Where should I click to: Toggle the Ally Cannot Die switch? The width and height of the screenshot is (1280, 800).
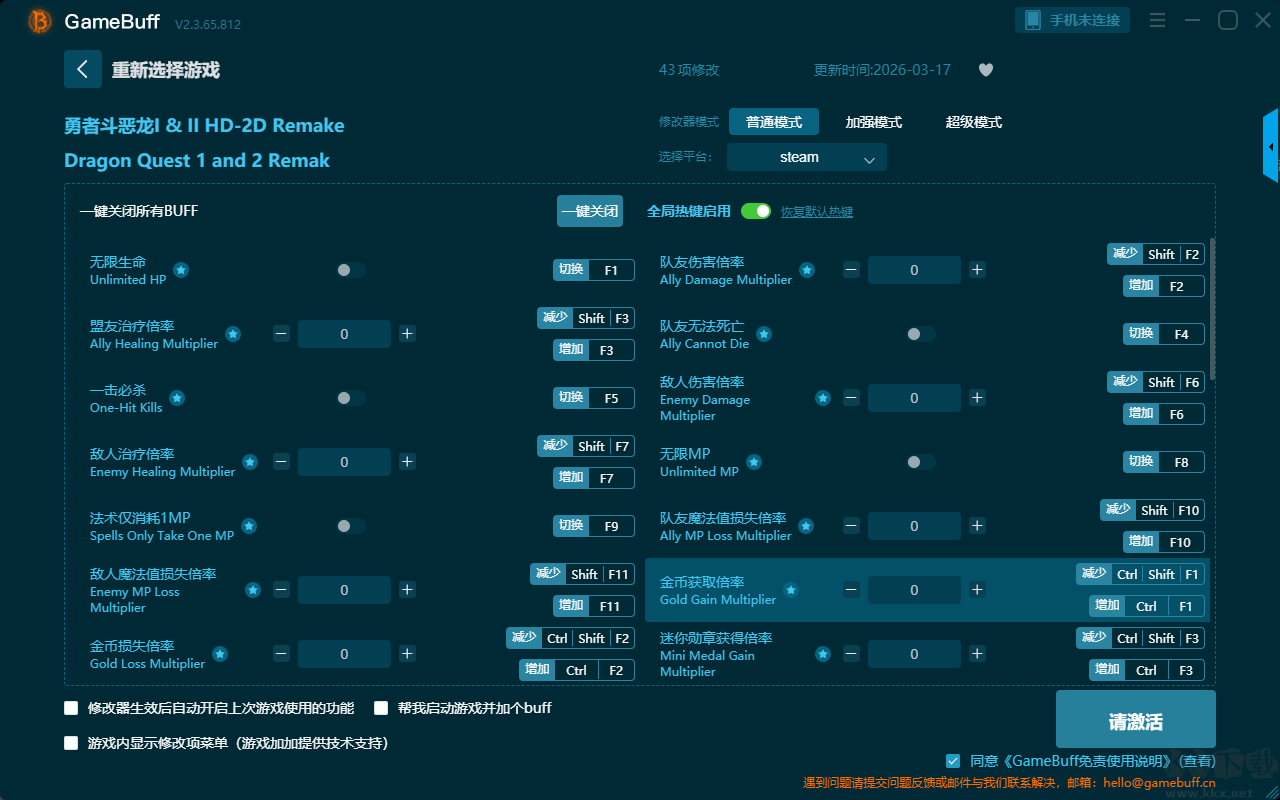click(921, 334)
